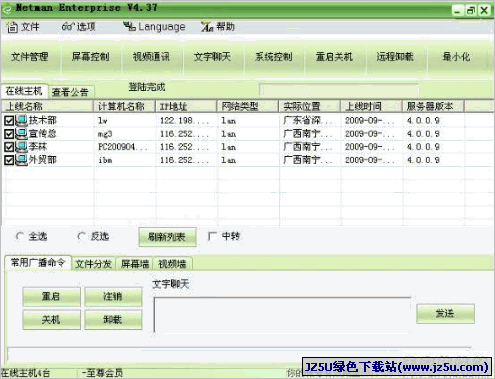This screenshot has height=379, width=495.
Task: Click the 文件 menu icon
Action: 12,27
